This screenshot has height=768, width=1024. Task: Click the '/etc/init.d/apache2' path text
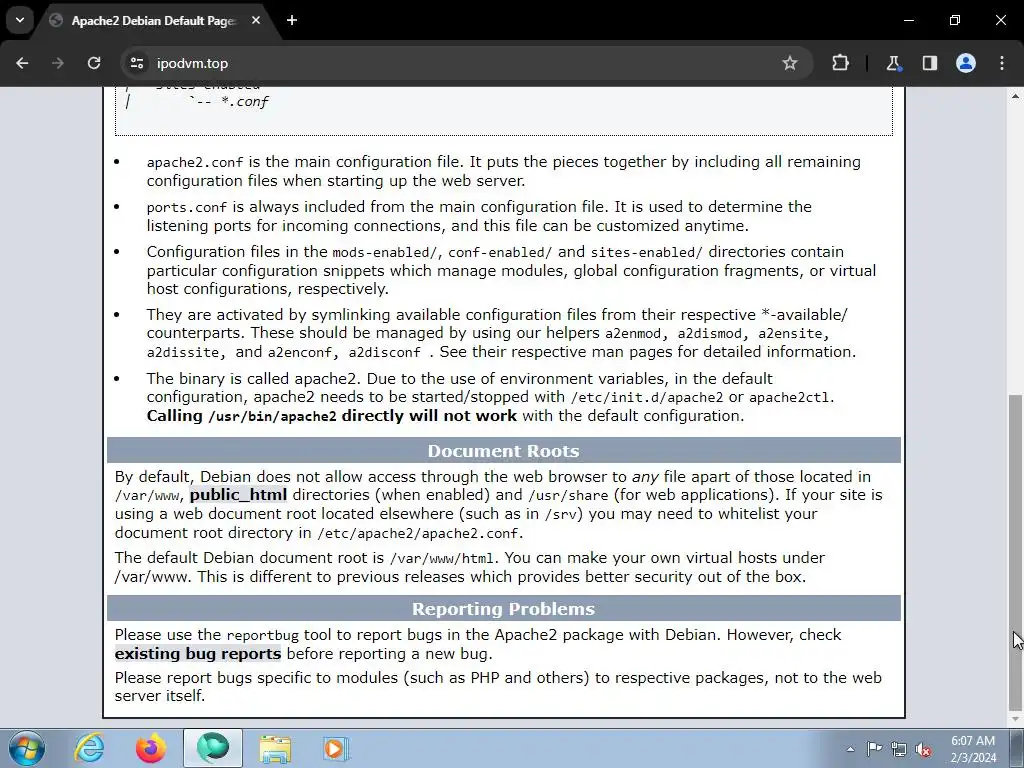[647, 398]
